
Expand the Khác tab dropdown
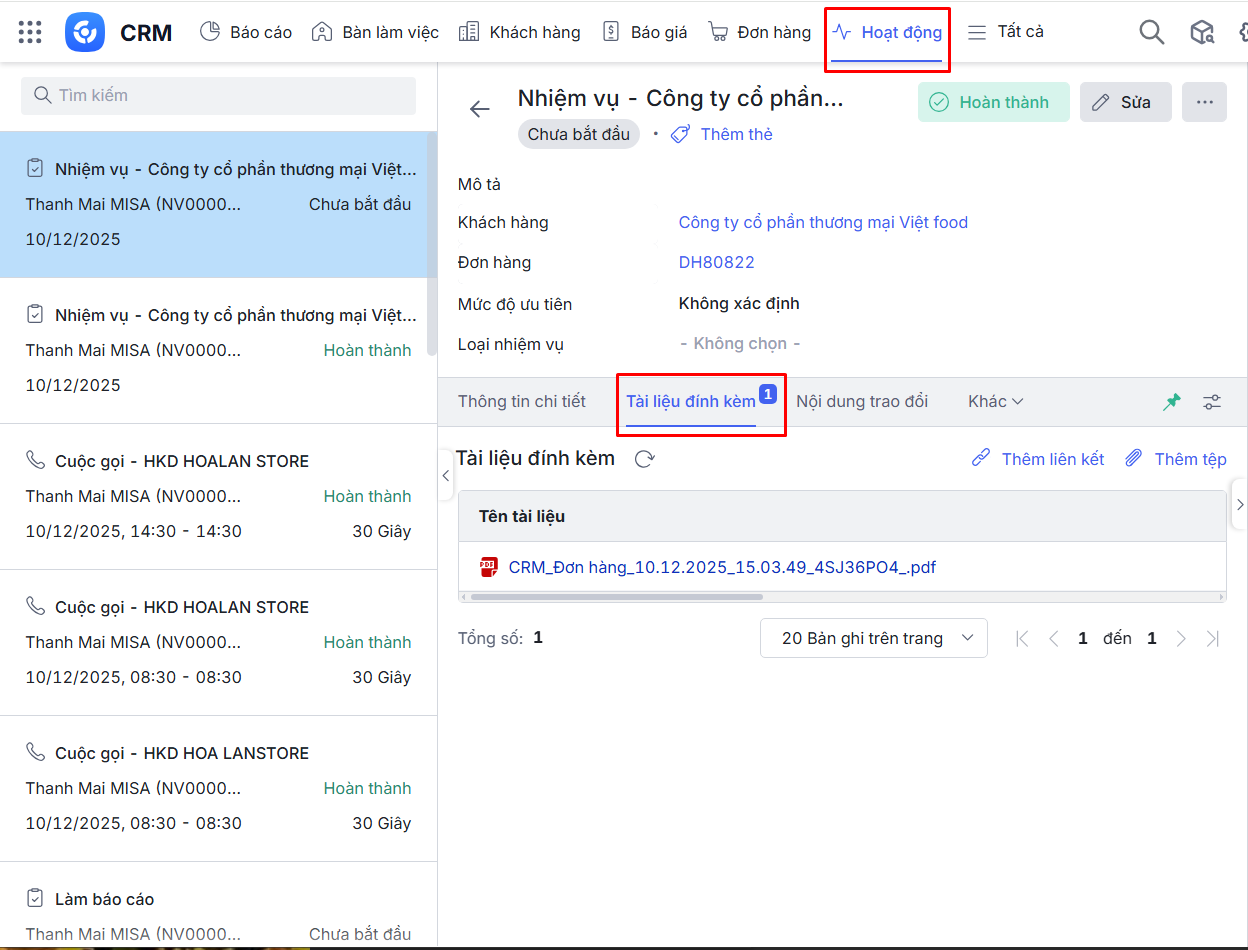click(x=995, y=402)
